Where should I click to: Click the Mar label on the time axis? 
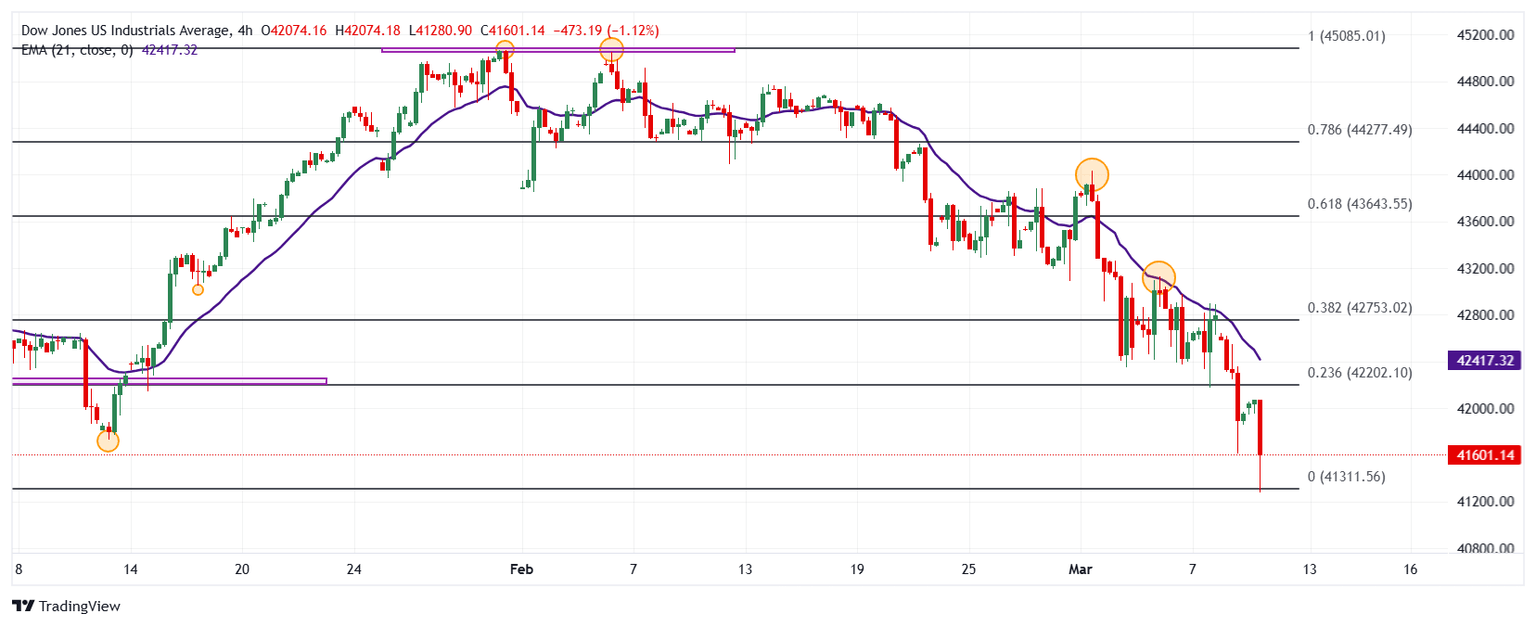click(1082, 569)
